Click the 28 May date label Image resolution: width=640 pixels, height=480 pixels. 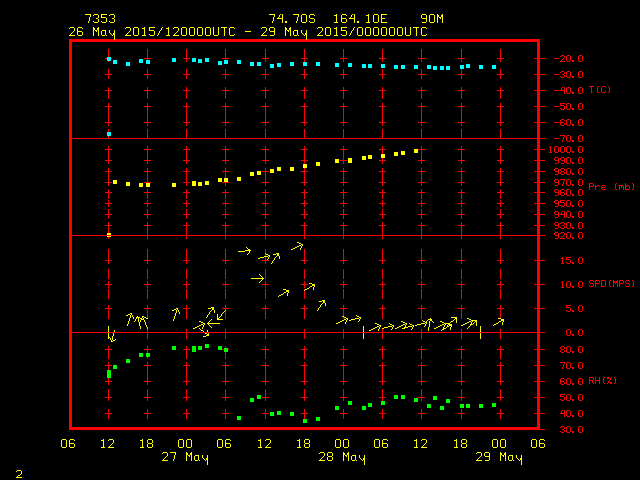tap(342, 457)
